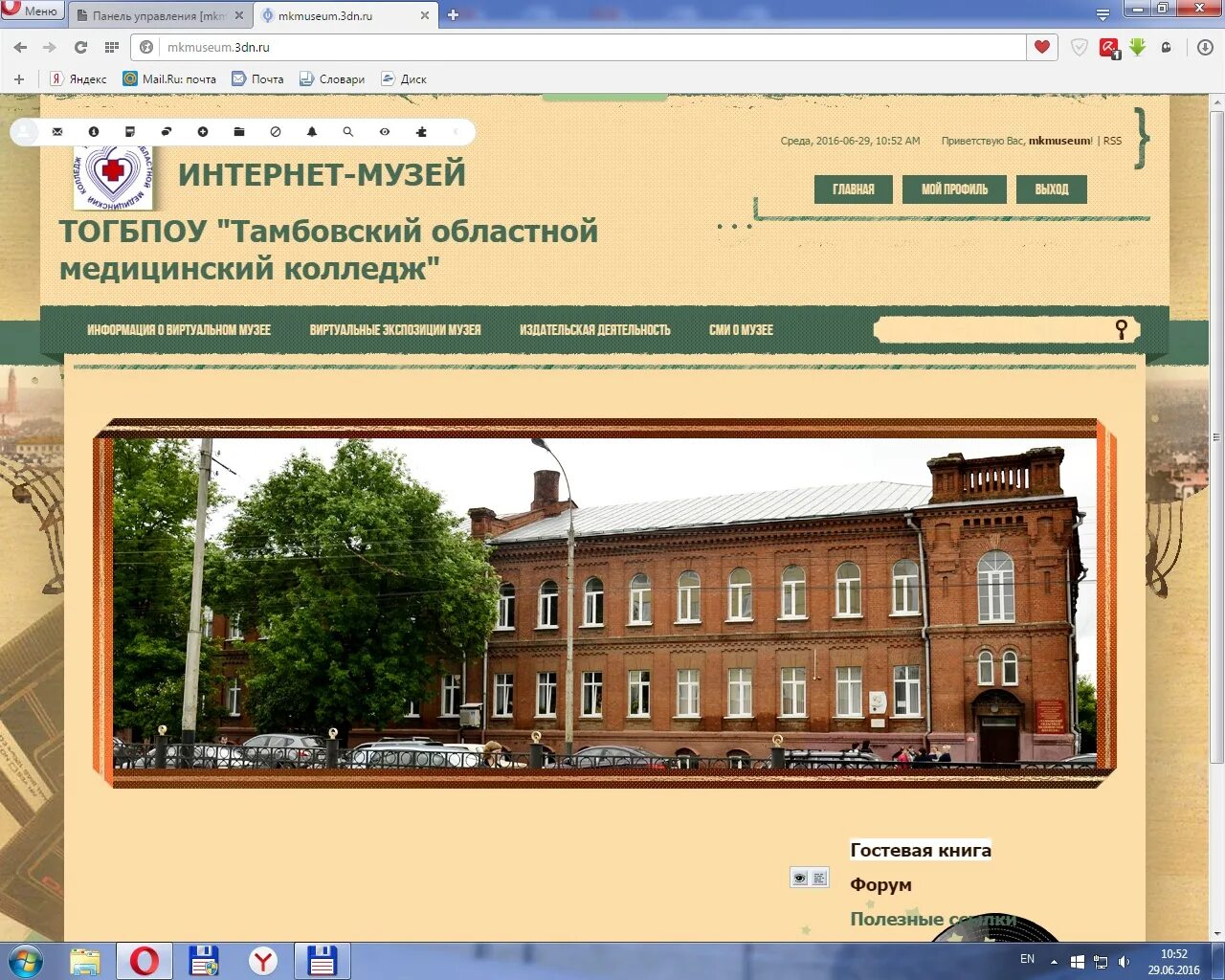
Task: Click the address bar showing mkmuseum.3dn.ru
Action: click(x=593, y=47)
